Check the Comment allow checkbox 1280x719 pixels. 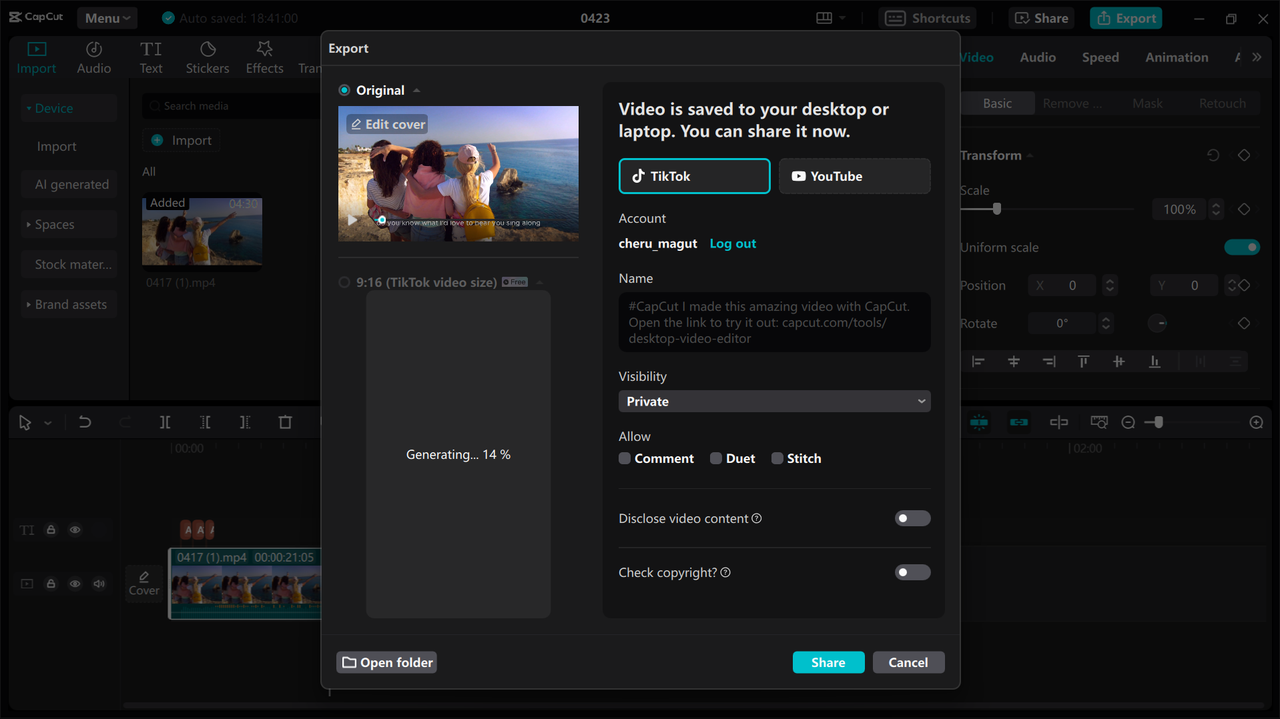[625, 458]
